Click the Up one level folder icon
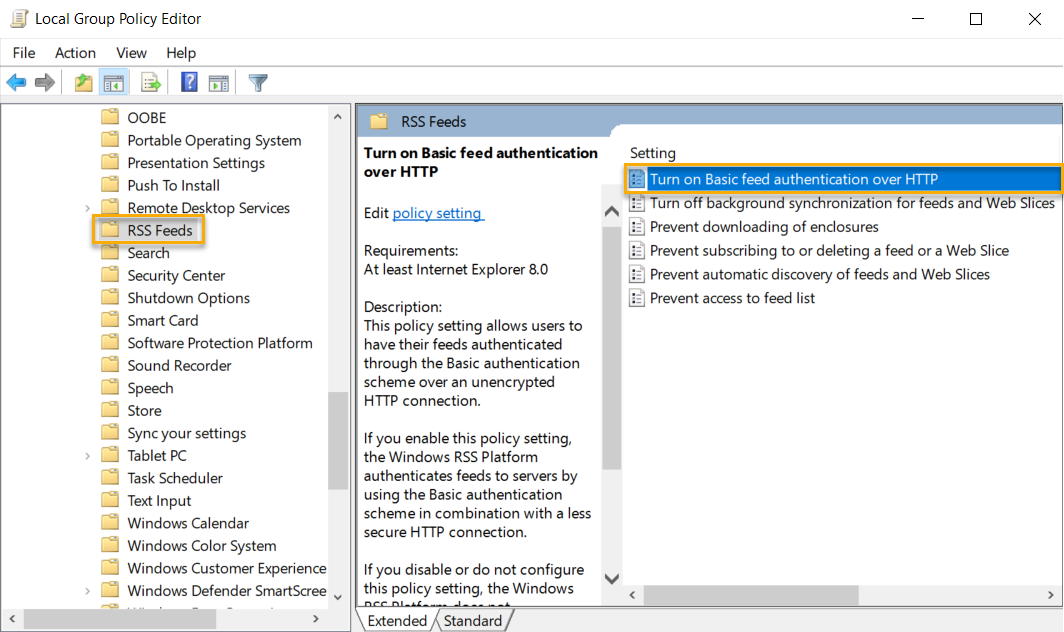 pyautogui.click(x=83, y=82)
